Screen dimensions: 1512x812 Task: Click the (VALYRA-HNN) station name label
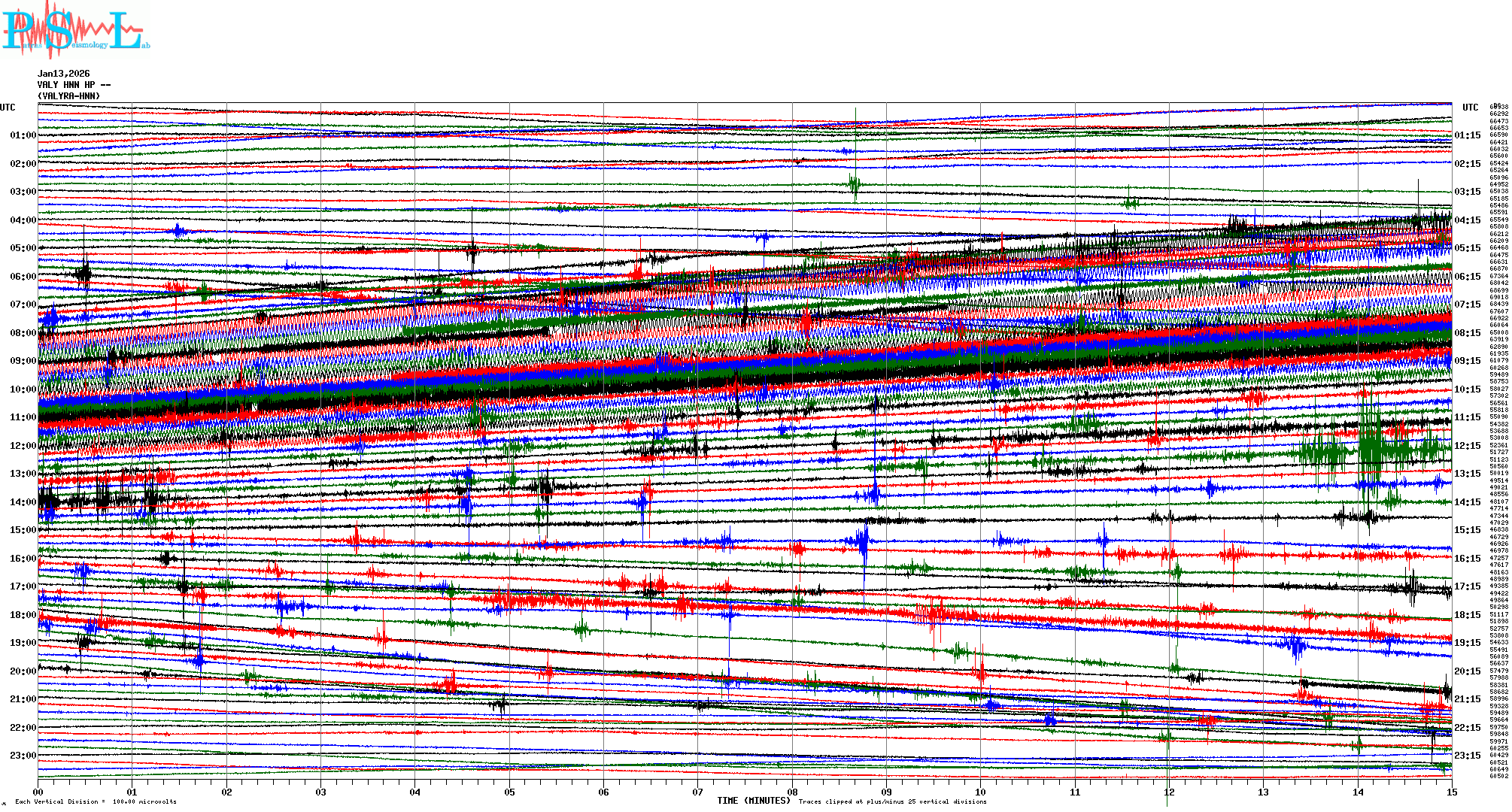tap(68, 96)
